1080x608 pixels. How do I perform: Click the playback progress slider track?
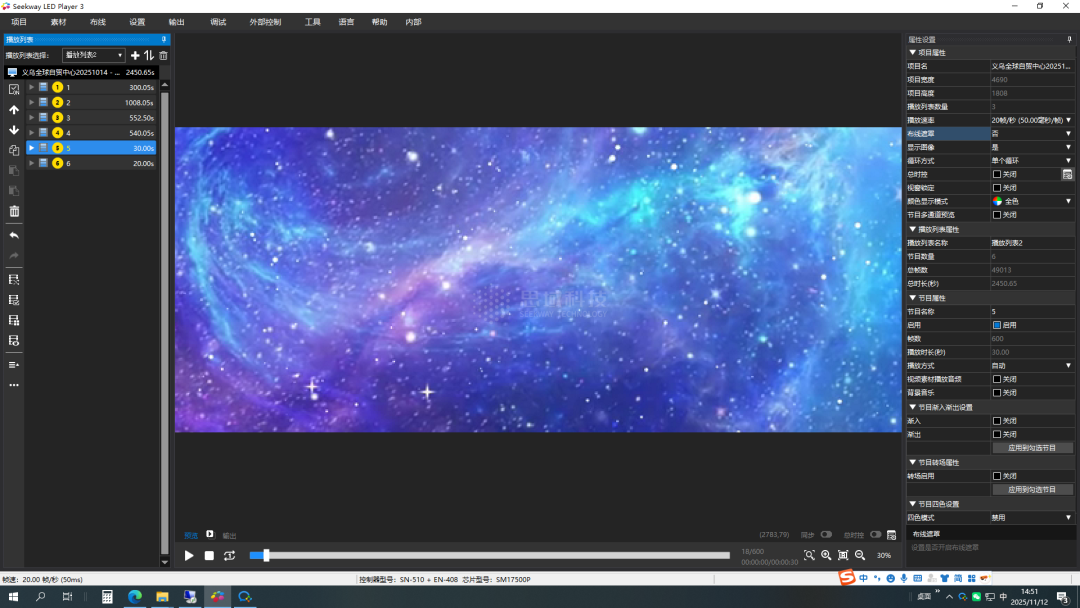(x=490, y=556)
